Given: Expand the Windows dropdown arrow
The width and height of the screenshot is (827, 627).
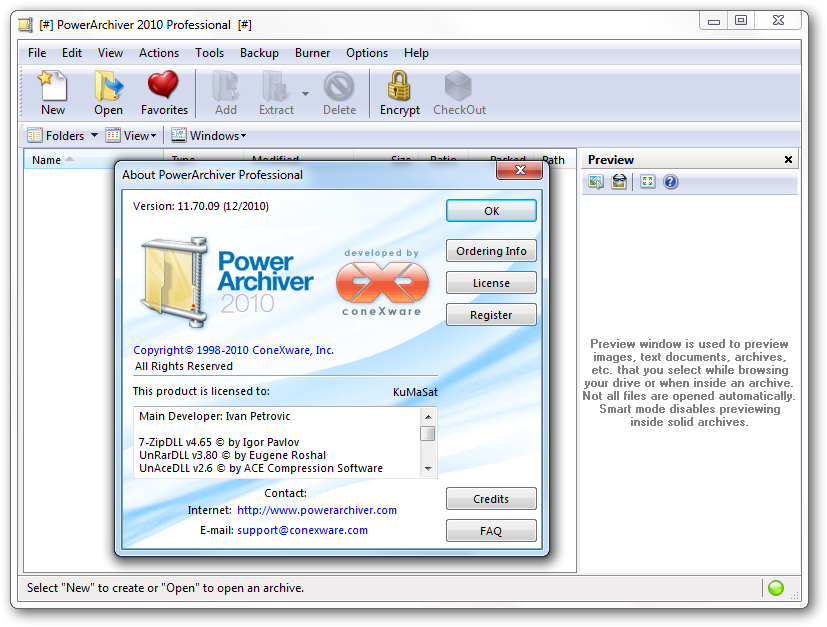Looking at the screenshot, I should (244, 136).
